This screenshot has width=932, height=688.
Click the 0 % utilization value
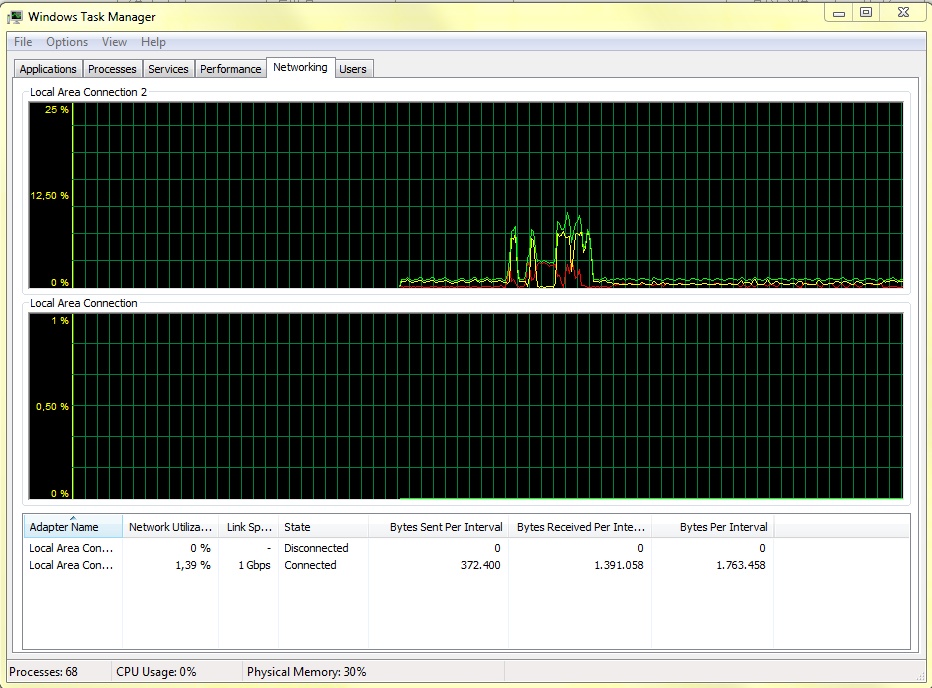click(201, 548)
